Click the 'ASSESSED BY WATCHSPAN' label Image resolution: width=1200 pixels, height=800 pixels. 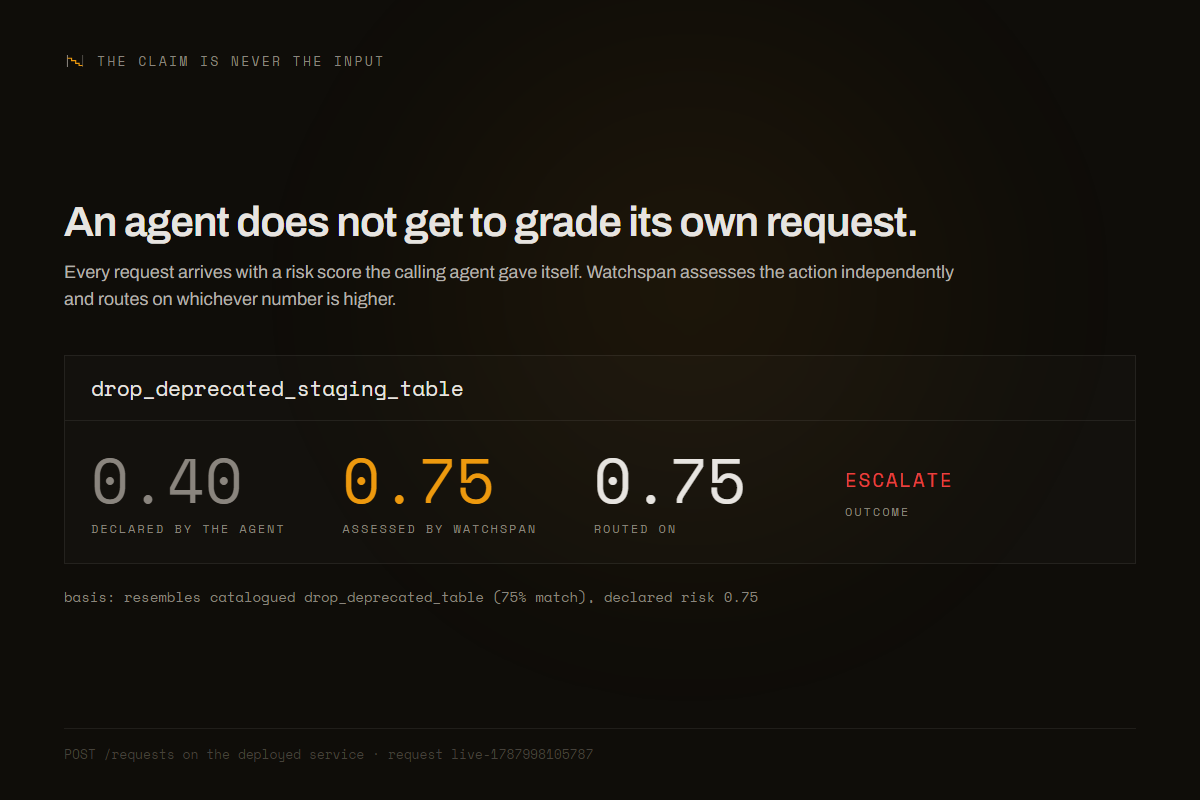point(439,529)
